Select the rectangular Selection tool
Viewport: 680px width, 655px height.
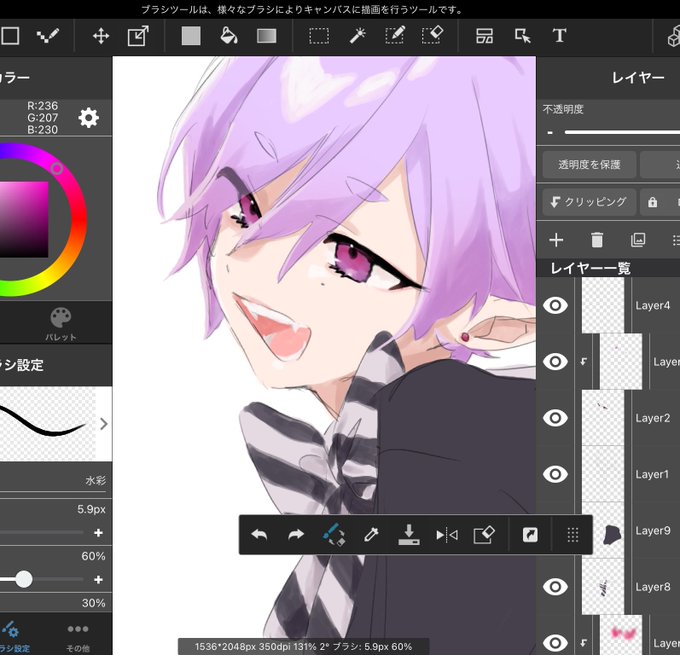(x=319, y=36)
